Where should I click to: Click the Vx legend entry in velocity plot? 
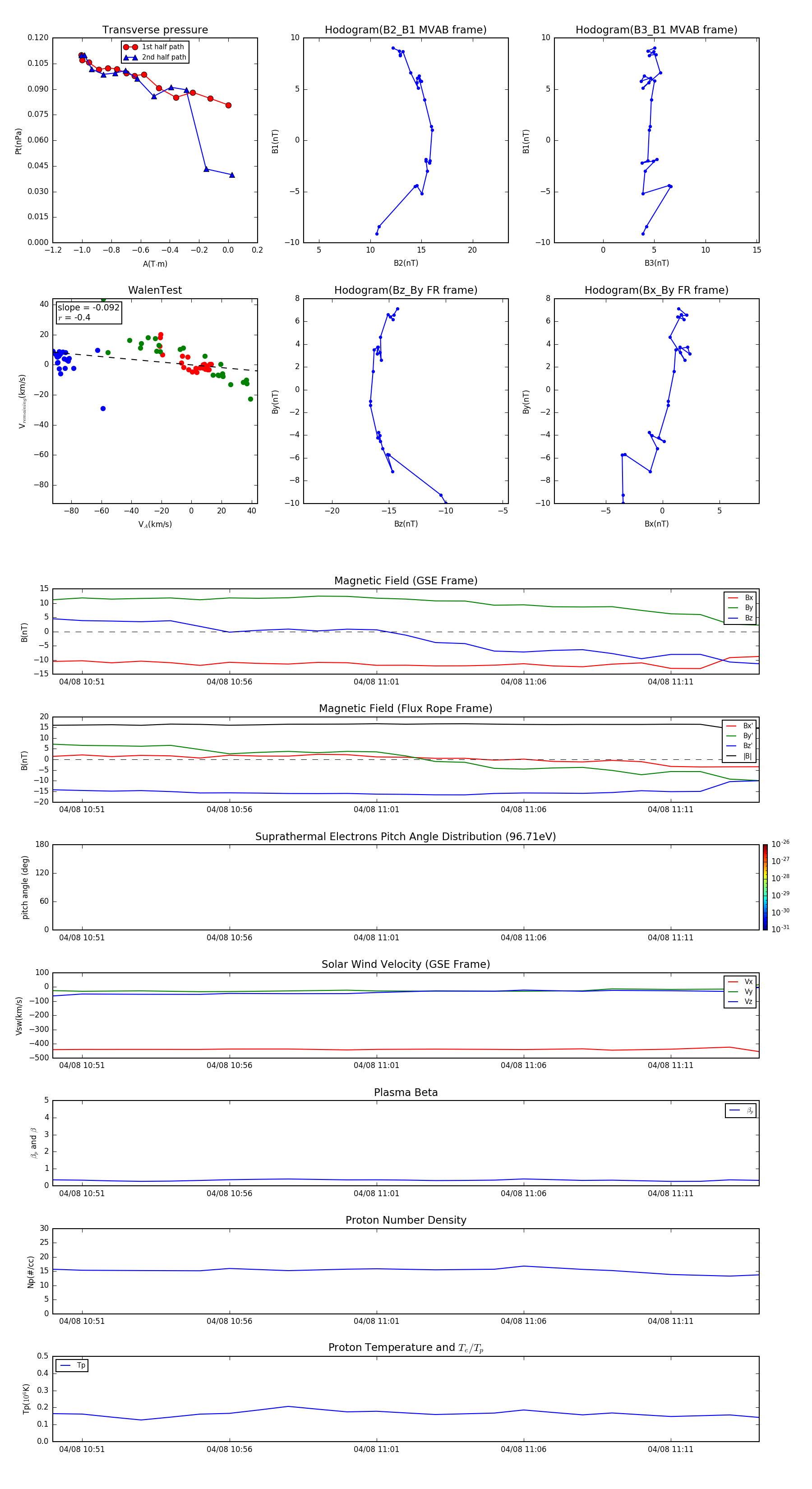(x=740, y=981)
